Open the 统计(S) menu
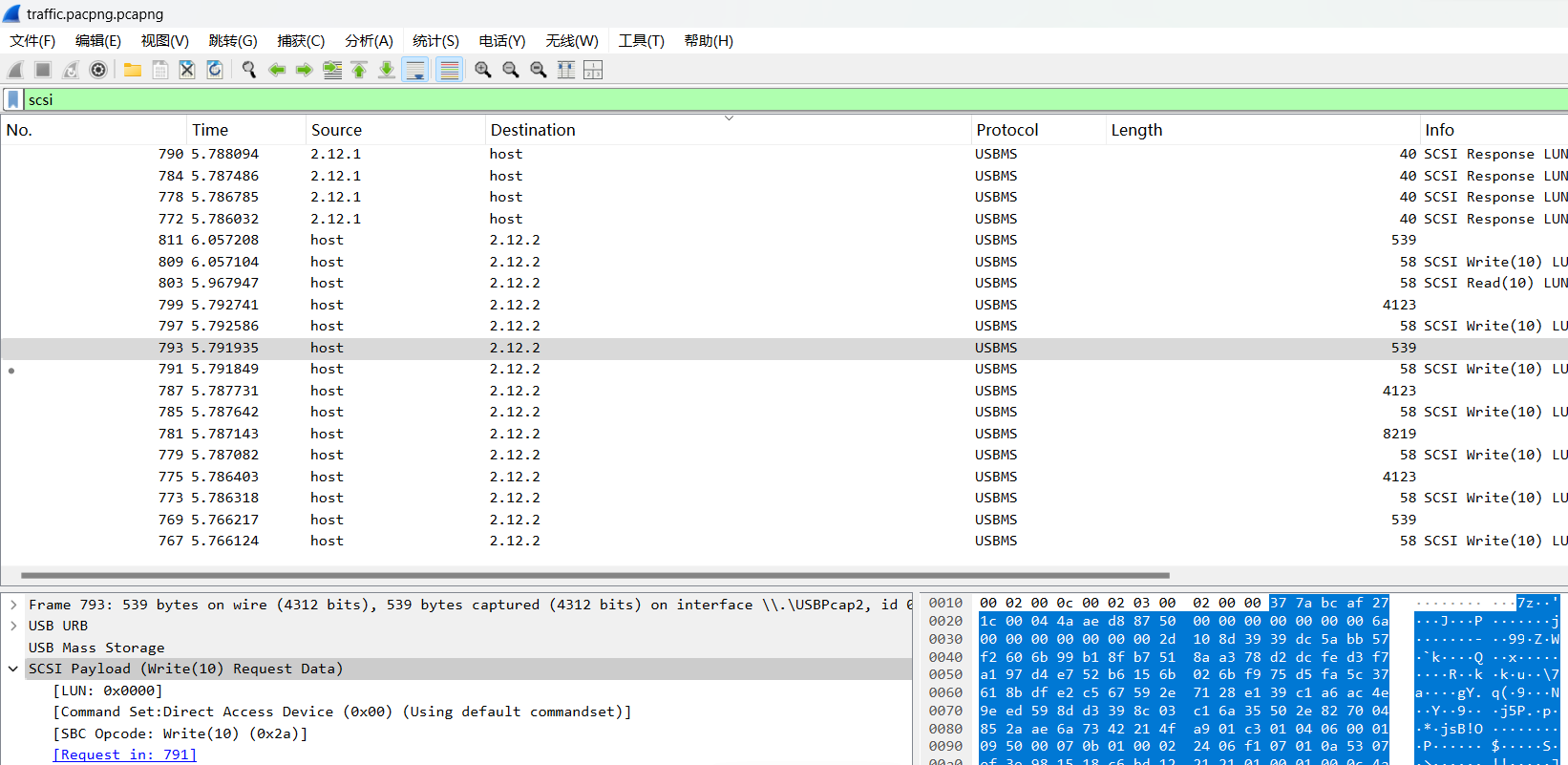The height and width of the screenshot is (765, 1568). (x=435, y=41)
